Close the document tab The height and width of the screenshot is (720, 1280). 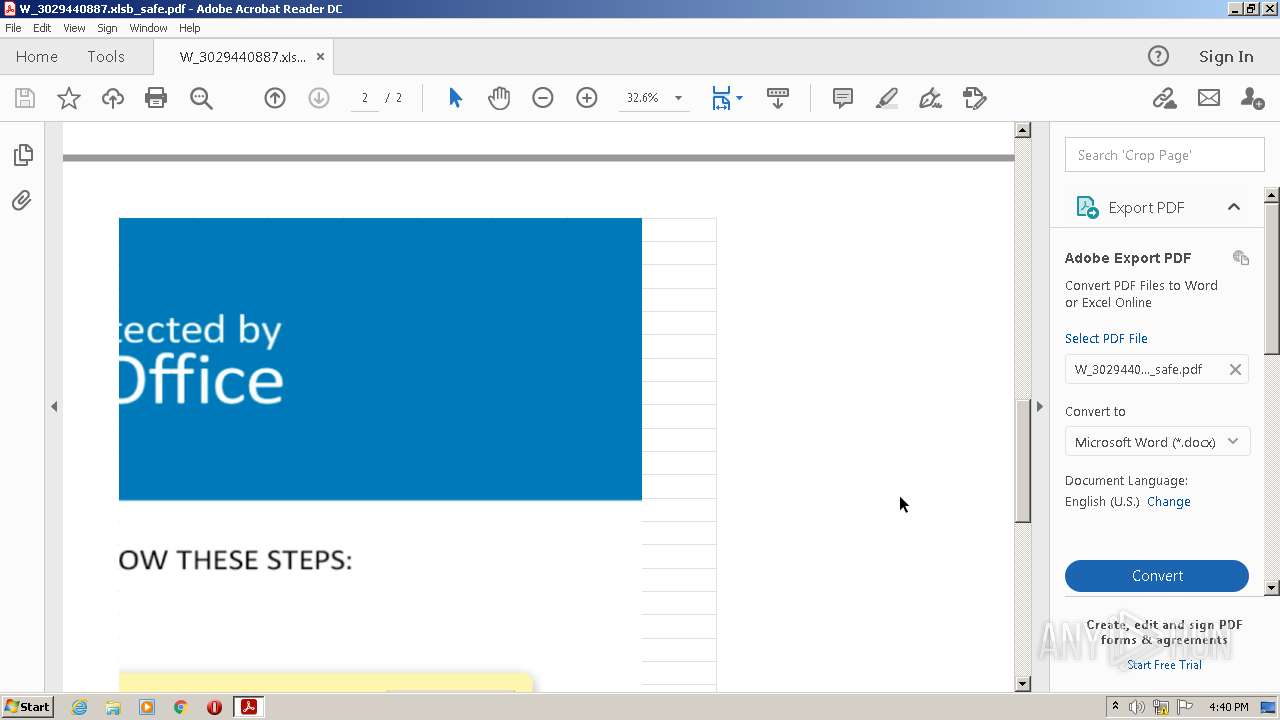point(320,57)
